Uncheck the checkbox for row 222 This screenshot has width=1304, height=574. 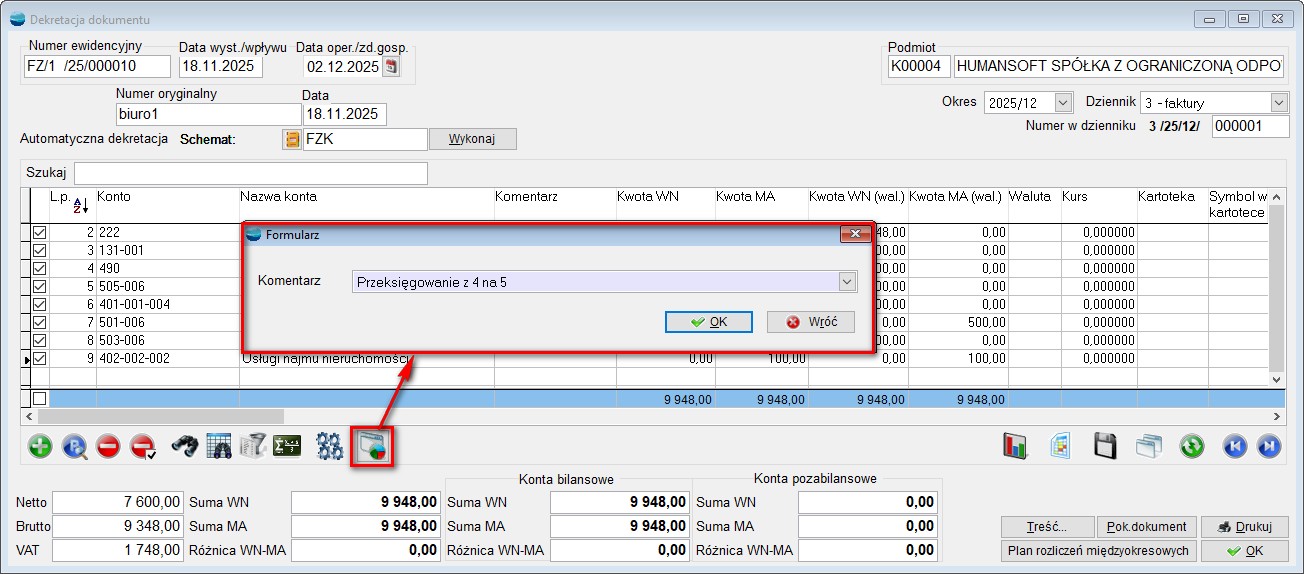[x=40, y=232]
